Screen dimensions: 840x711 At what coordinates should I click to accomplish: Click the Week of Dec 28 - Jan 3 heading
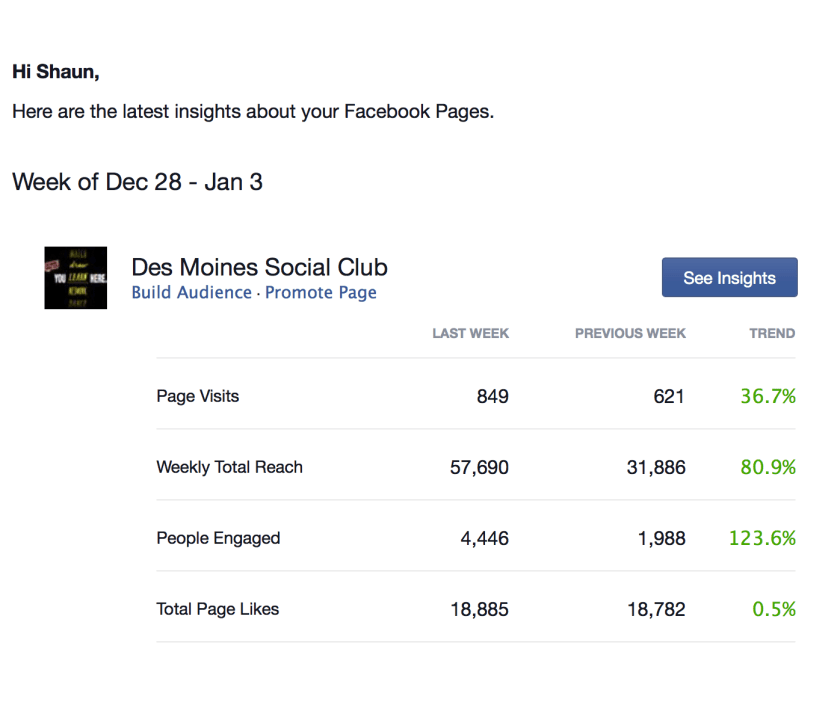[137, 182]
